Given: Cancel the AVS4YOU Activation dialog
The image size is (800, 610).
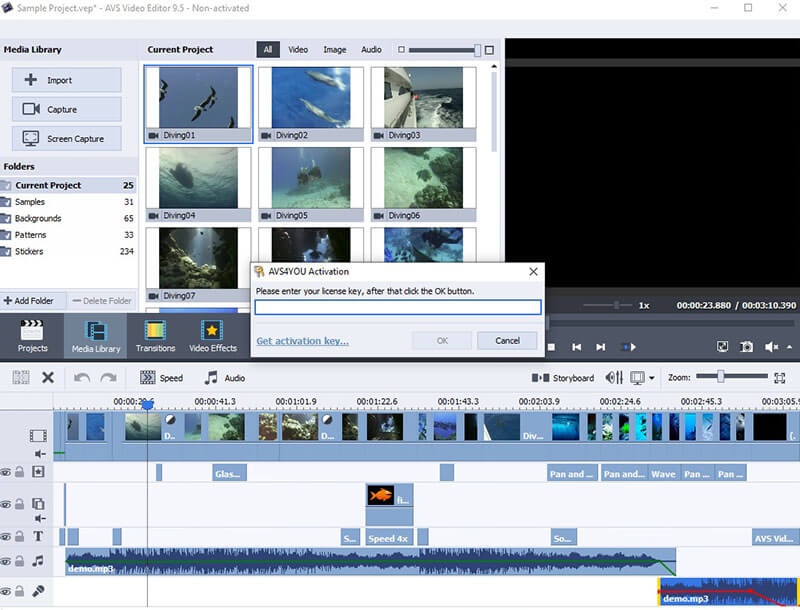Looking at the screenshot, I should [x=507, y=341].
